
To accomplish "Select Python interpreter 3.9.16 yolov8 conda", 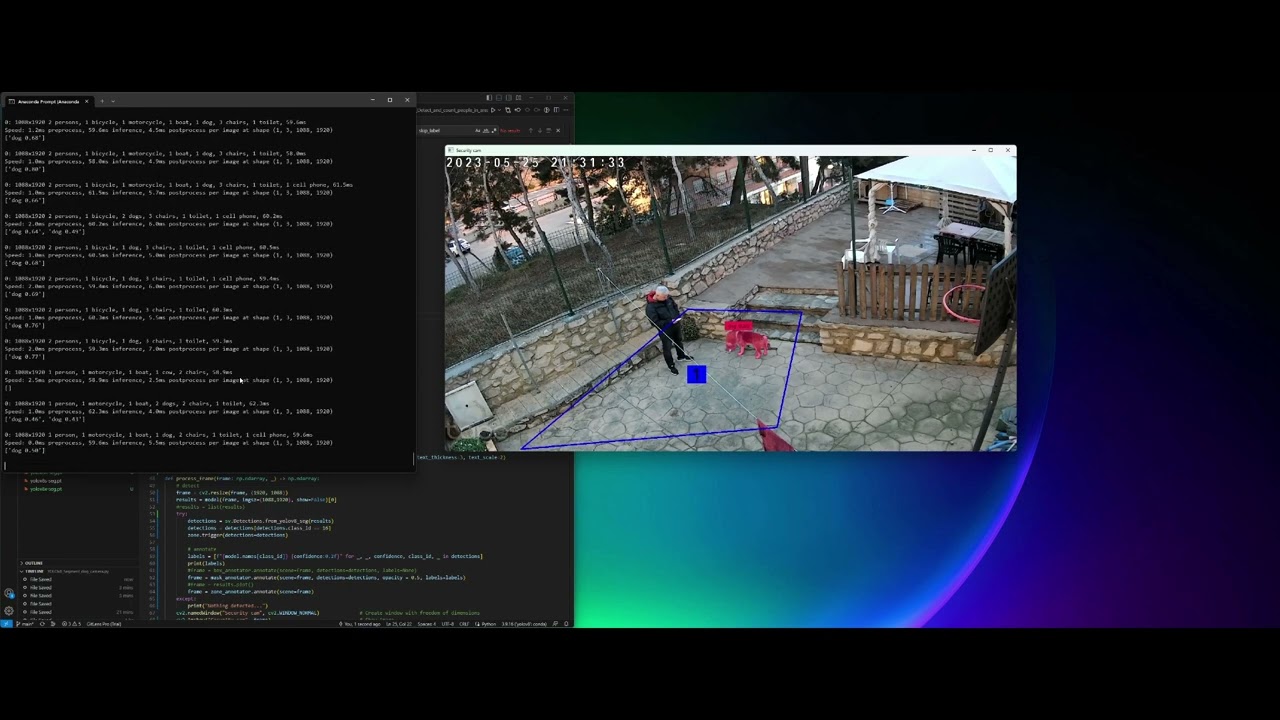I will click(x=524, y=624).
